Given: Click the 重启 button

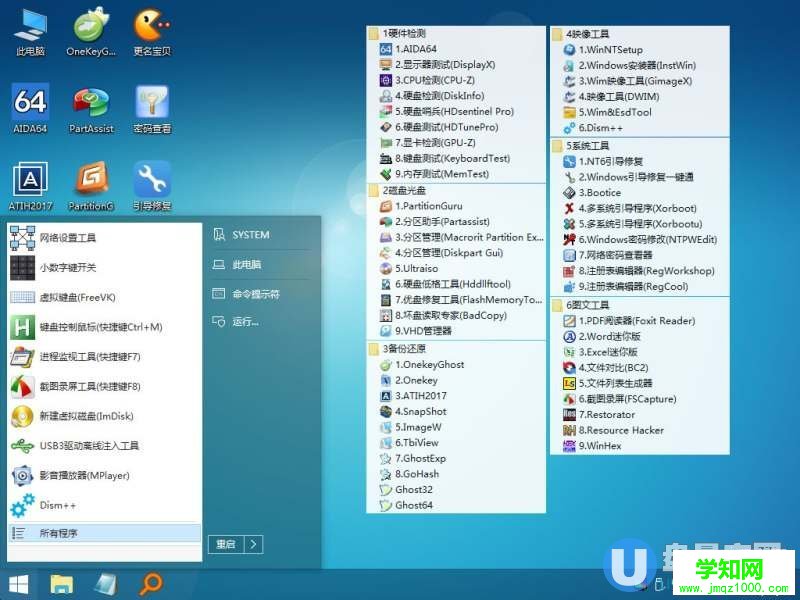Looking at the screenshot, I should coord(226,544).
